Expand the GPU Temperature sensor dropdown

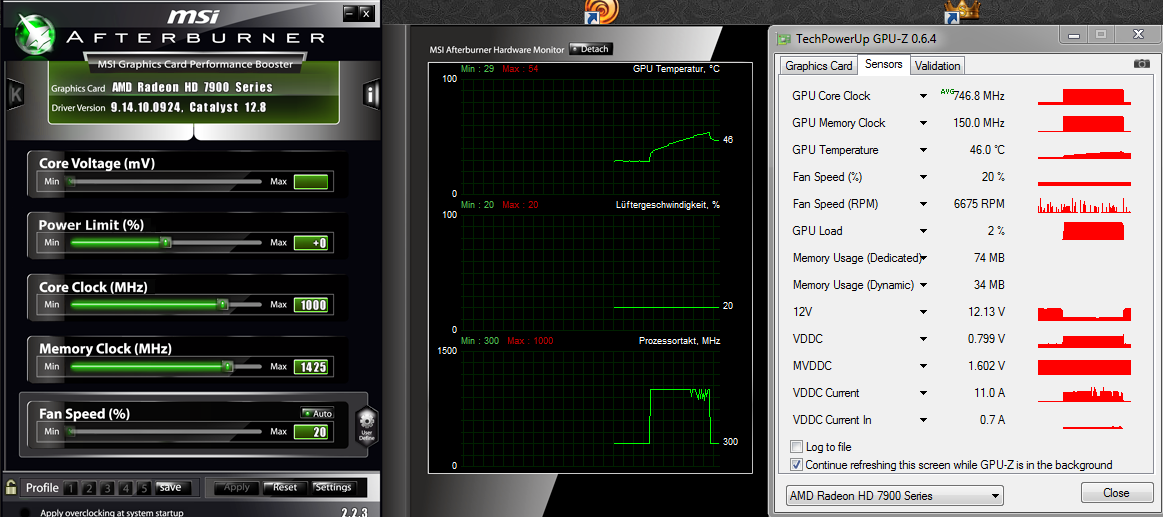tap(923, 150)
